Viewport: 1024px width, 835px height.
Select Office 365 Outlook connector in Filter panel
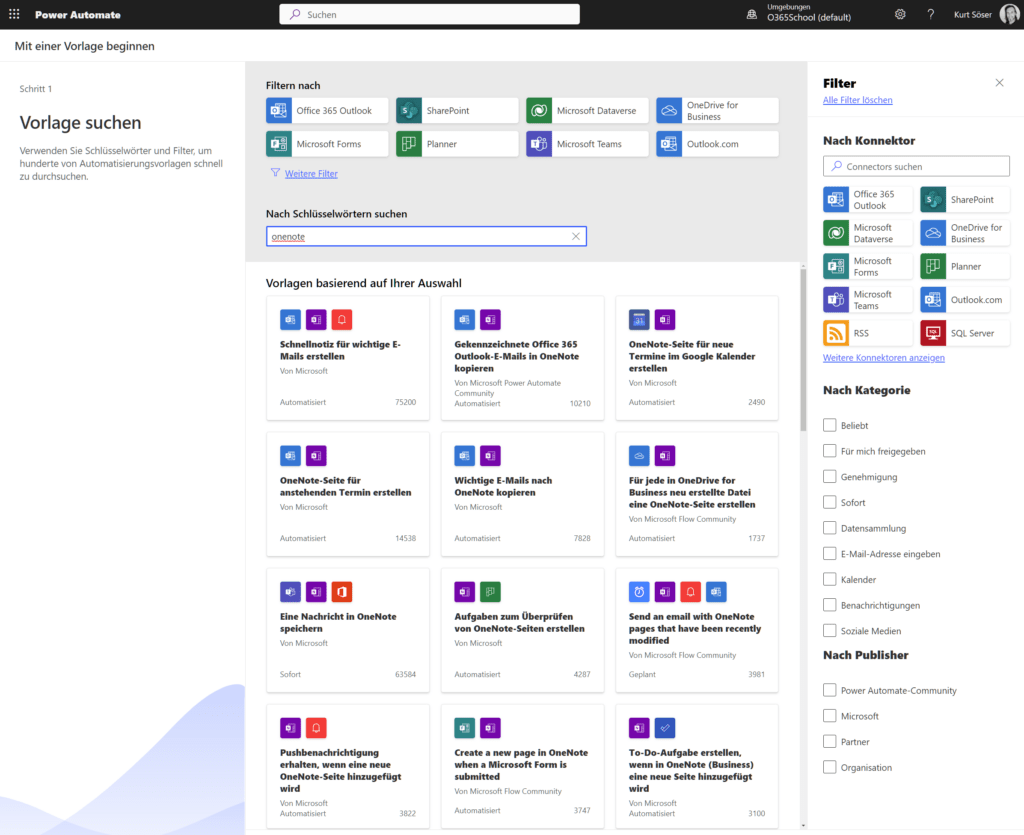point(867,200)
